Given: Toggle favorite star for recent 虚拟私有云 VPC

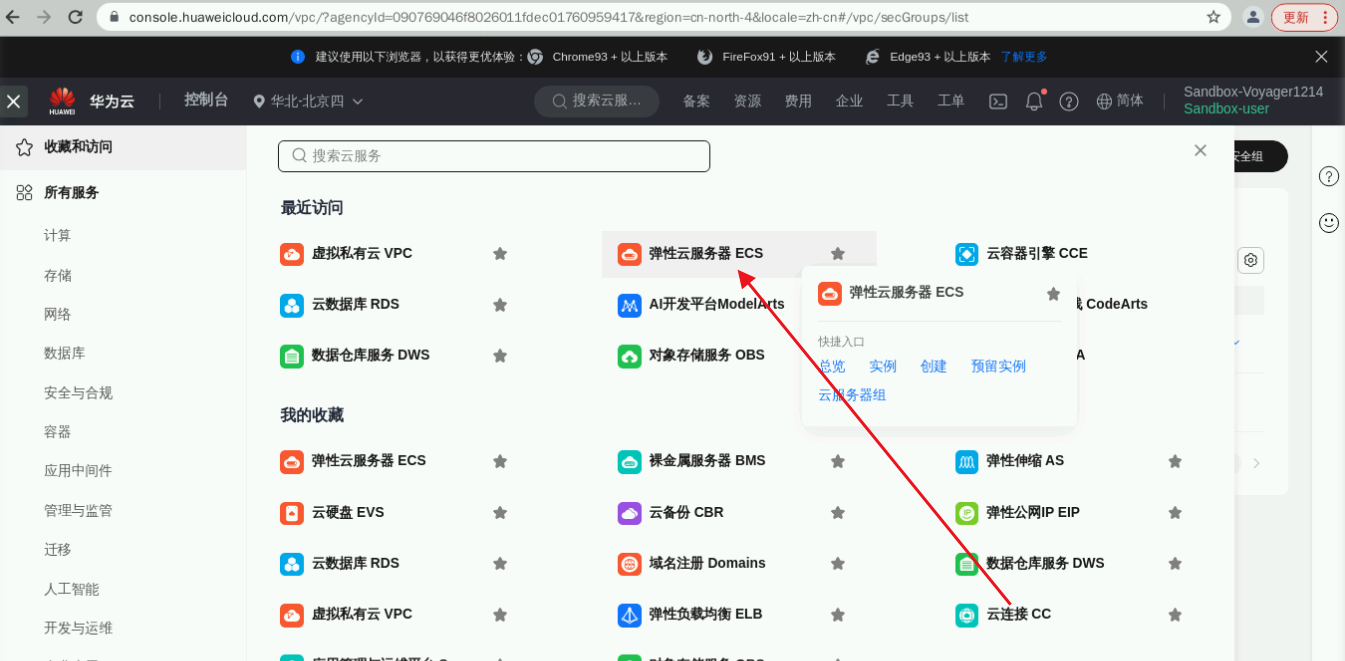Looking at the screenshot, I should [500, 254].
